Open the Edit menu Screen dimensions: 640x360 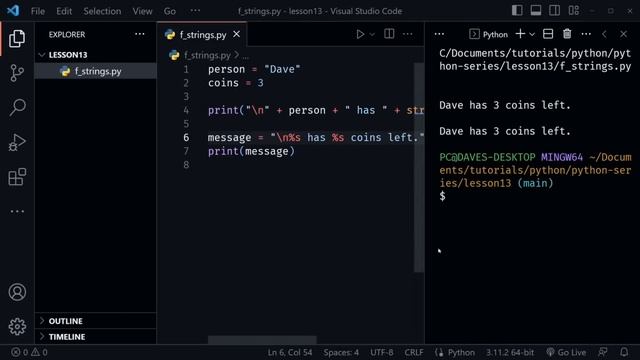click(64, 11)
